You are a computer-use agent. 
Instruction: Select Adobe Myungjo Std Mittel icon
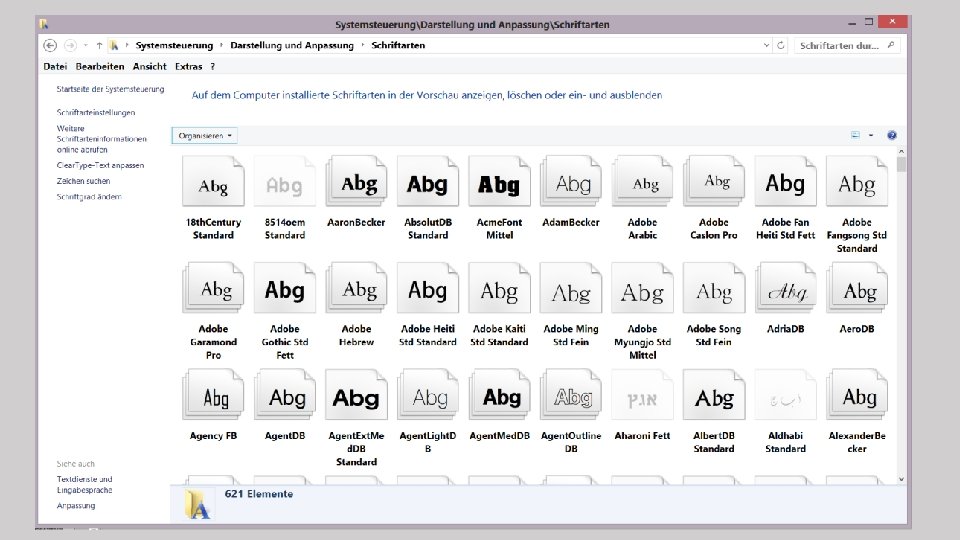click(642, 288)
